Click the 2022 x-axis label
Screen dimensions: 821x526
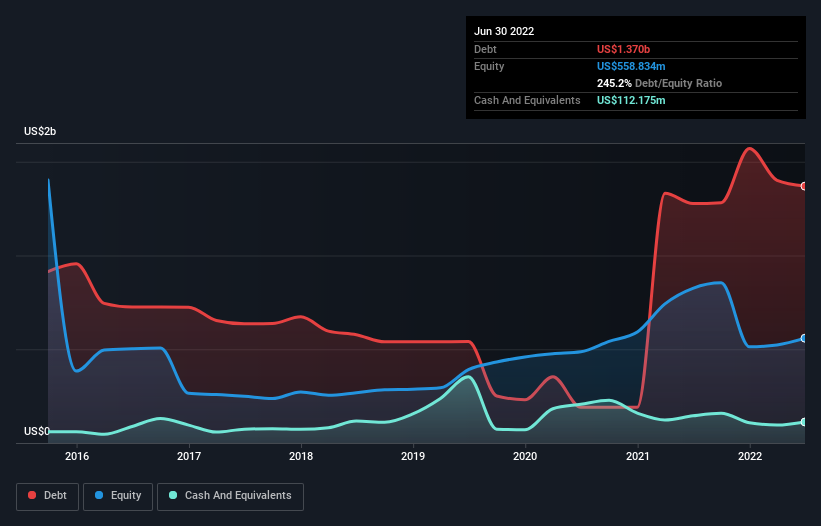coord(750,456)
